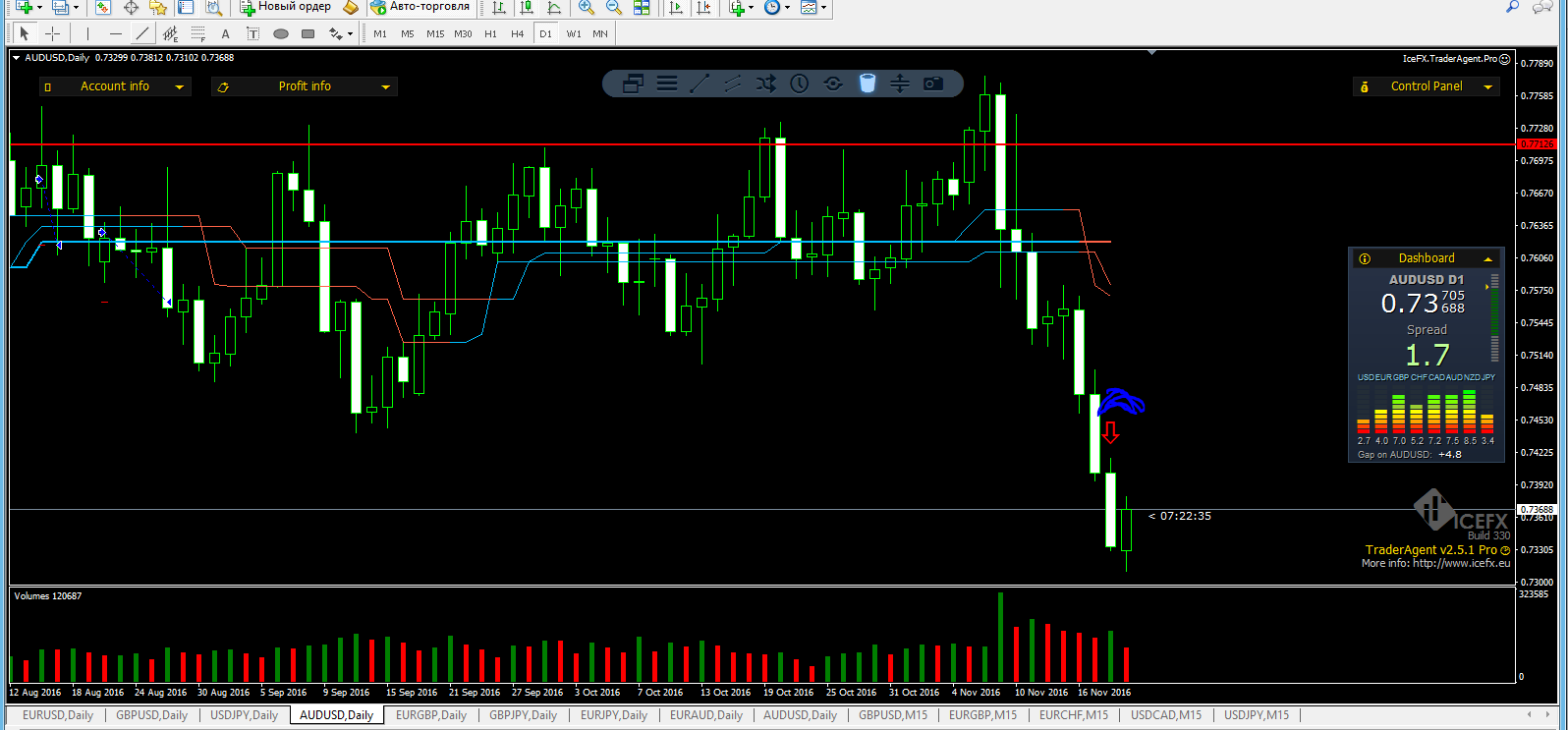Switch timeframe to MN
The height and width of the screenshot is (730, 1568).
coord(600,33)
